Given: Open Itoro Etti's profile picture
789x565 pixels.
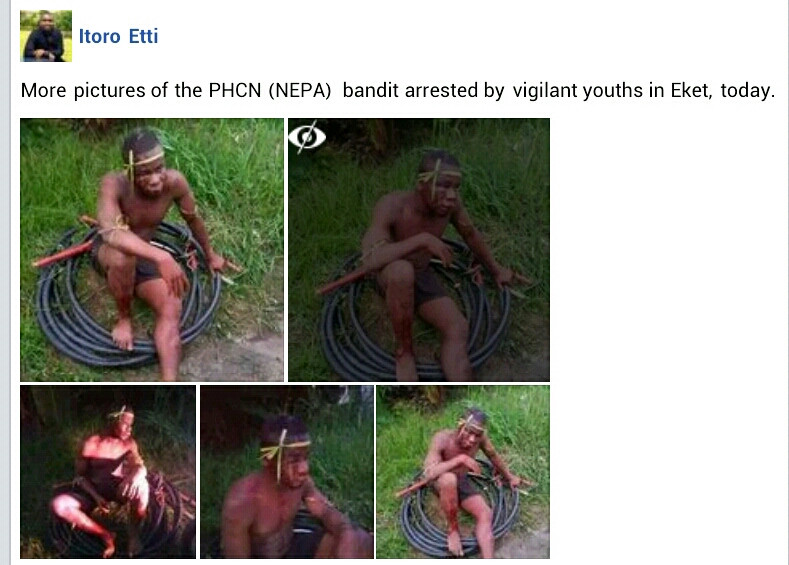Looking at the screenshot, I should coord(46,36).
